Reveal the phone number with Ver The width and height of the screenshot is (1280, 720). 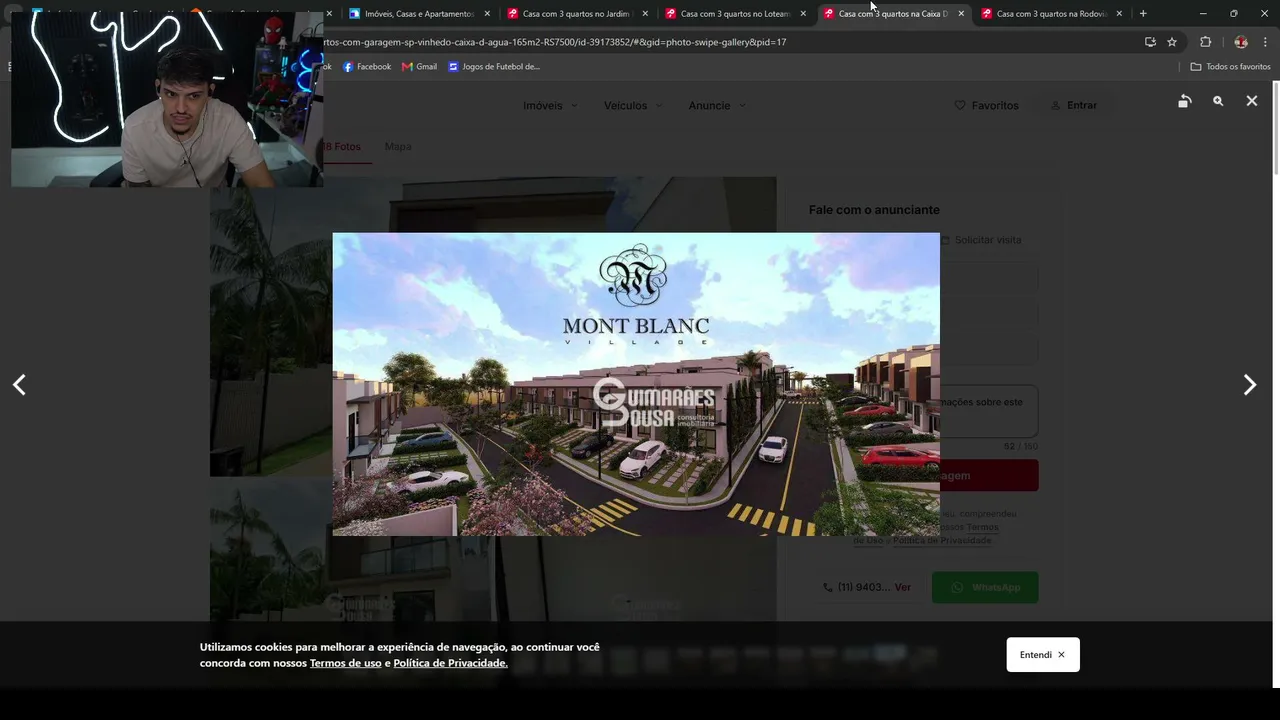pos(902,587)
